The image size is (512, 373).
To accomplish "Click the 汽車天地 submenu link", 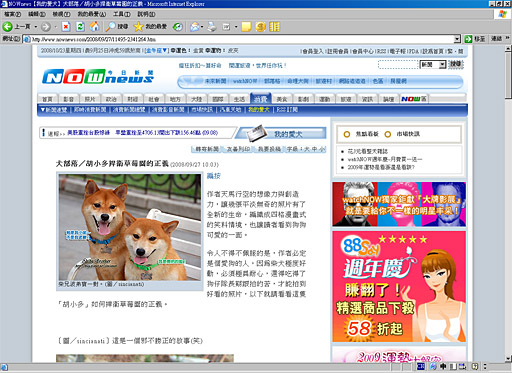I will click(x=230, y=109).
